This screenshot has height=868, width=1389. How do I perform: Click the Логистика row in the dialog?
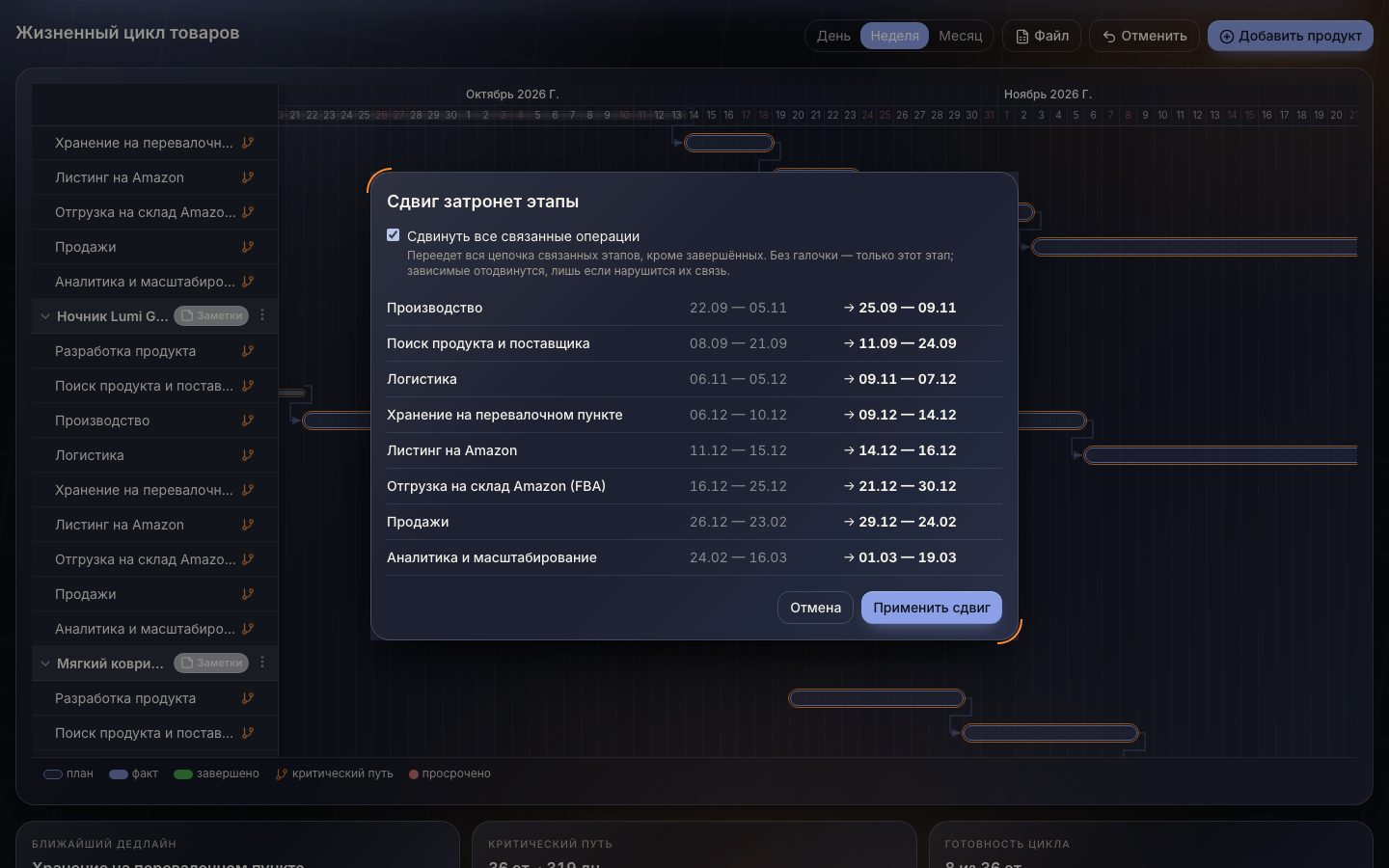[694, 379]
